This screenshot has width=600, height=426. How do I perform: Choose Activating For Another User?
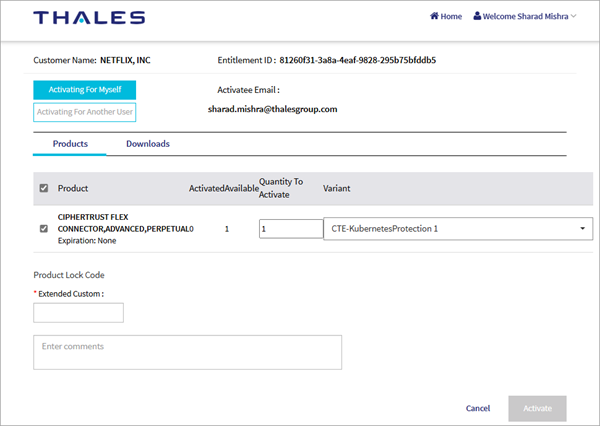(x=84, y=112)
